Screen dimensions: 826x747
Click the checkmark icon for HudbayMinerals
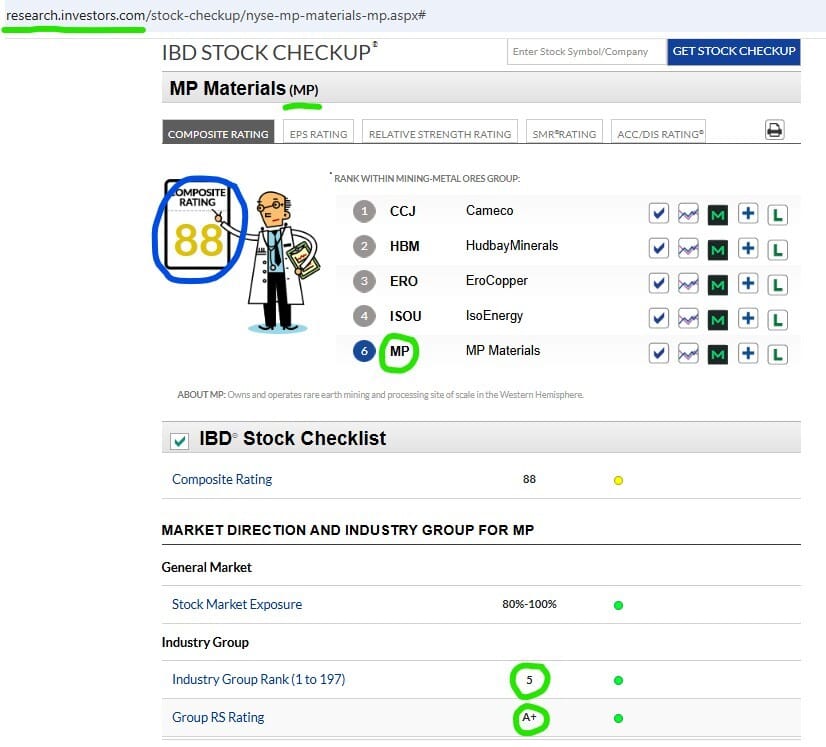click(658, 248)
